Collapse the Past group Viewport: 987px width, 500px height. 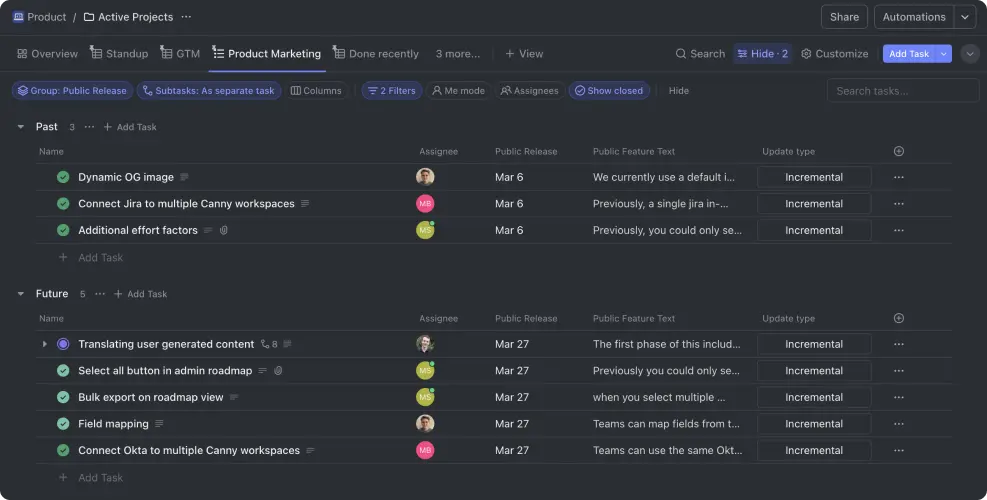(x=21, y=127)
